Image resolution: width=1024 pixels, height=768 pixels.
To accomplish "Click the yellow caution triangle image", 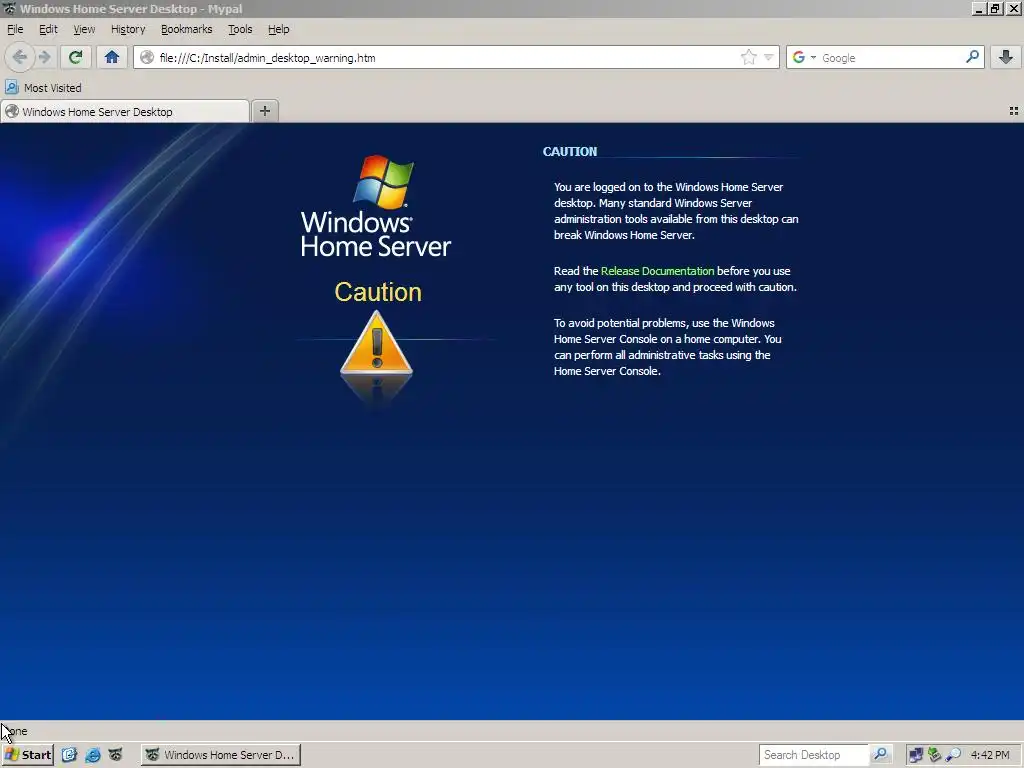I will tap(376, 343).
